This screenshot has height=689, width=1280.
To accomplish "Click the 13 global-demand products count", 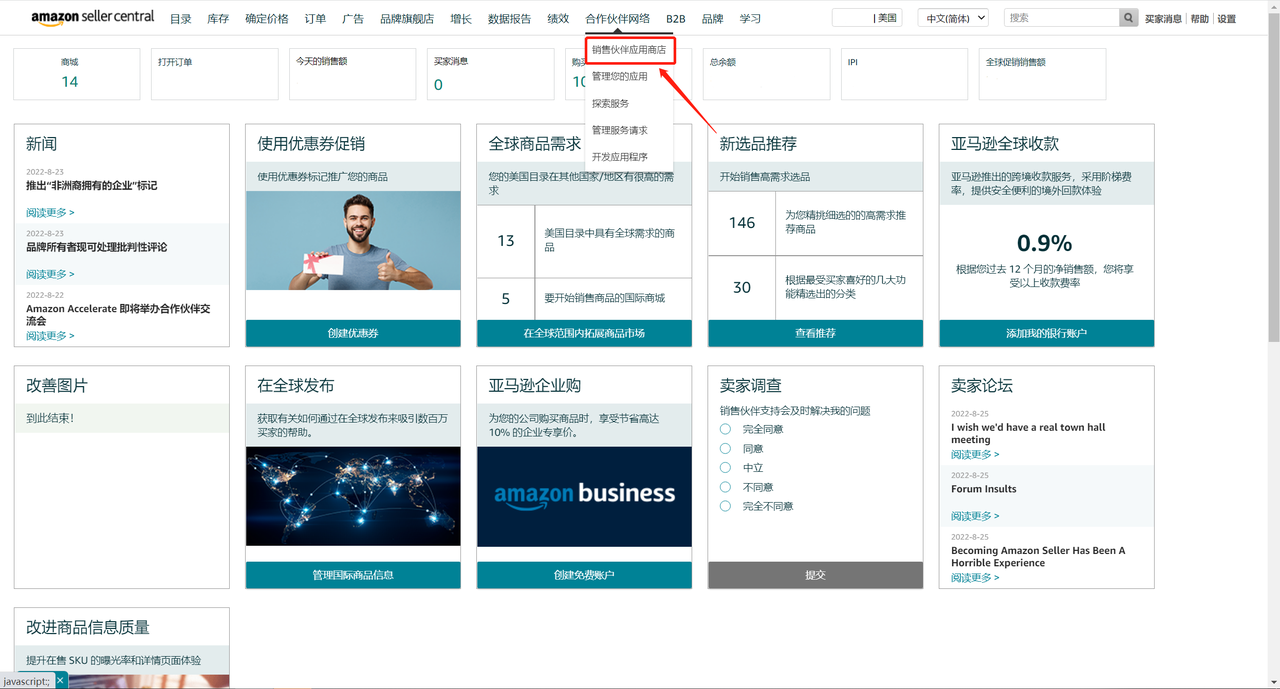I will click(x=506, y=241).
